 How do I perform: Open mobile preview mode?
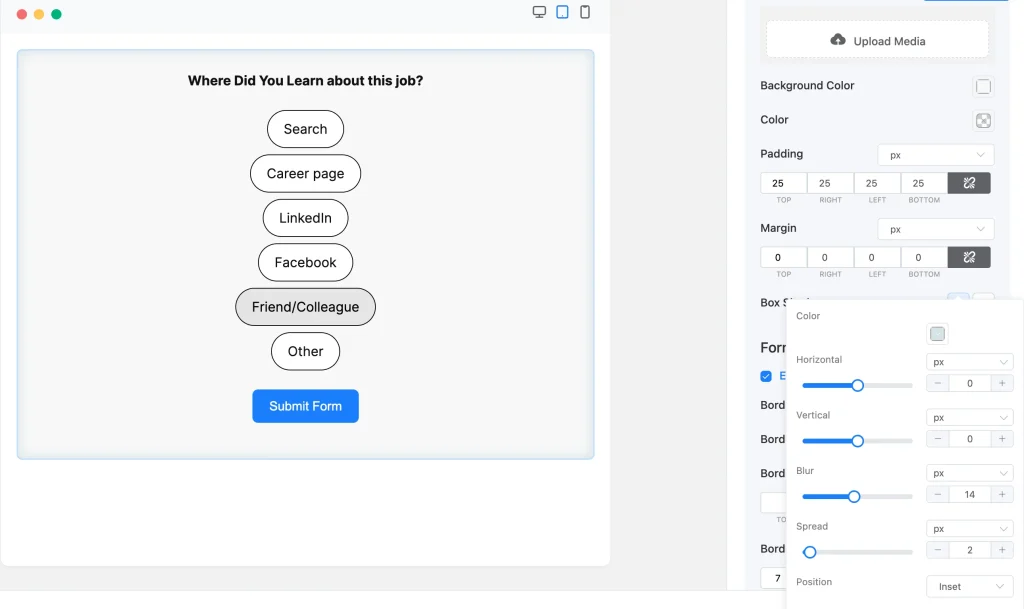(584, 11)
